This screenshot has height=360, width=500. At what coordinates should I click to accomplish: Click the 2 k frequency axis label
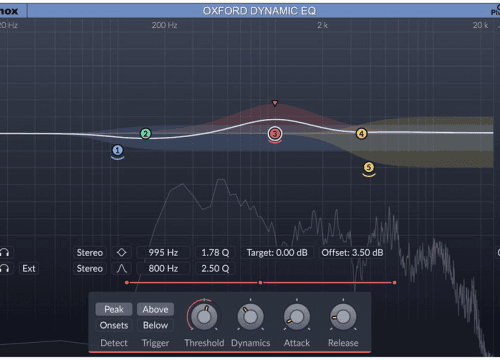322,25
